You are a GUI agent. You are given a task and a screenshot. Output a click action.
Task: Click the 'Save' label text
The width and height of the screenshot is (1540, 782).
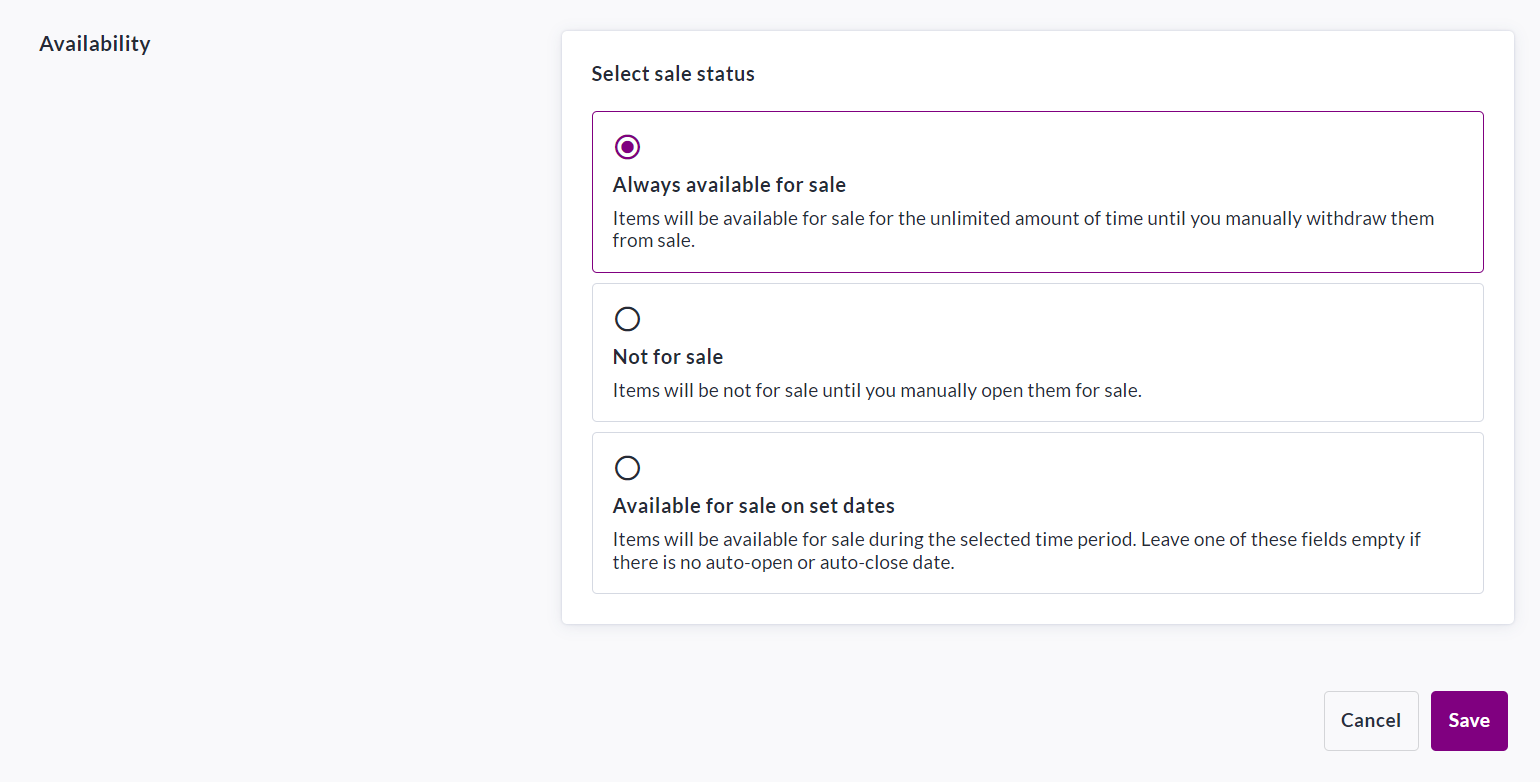pyautogui.click(x=1469, y=721)
